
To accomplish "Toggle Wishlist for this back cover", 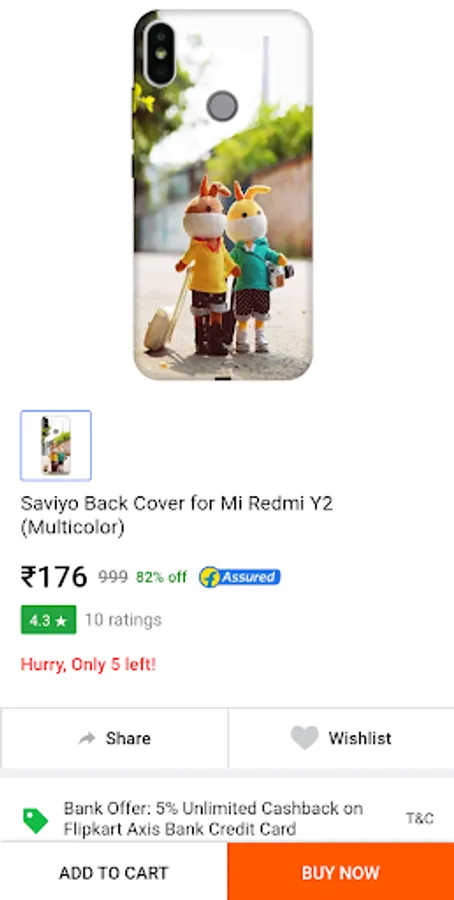I will tap(341, 738).
